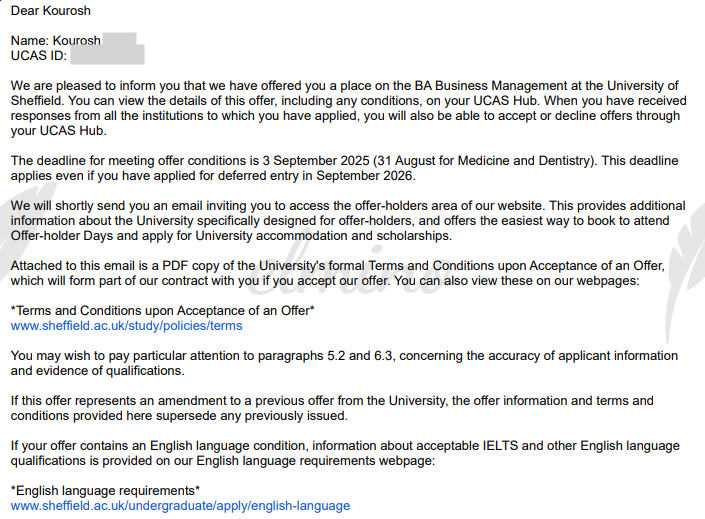Click the 'Dear Kourosh' greeting line
Image resolution: width=705 pixels, height=519 pixels.
click(x=51, y=11)
